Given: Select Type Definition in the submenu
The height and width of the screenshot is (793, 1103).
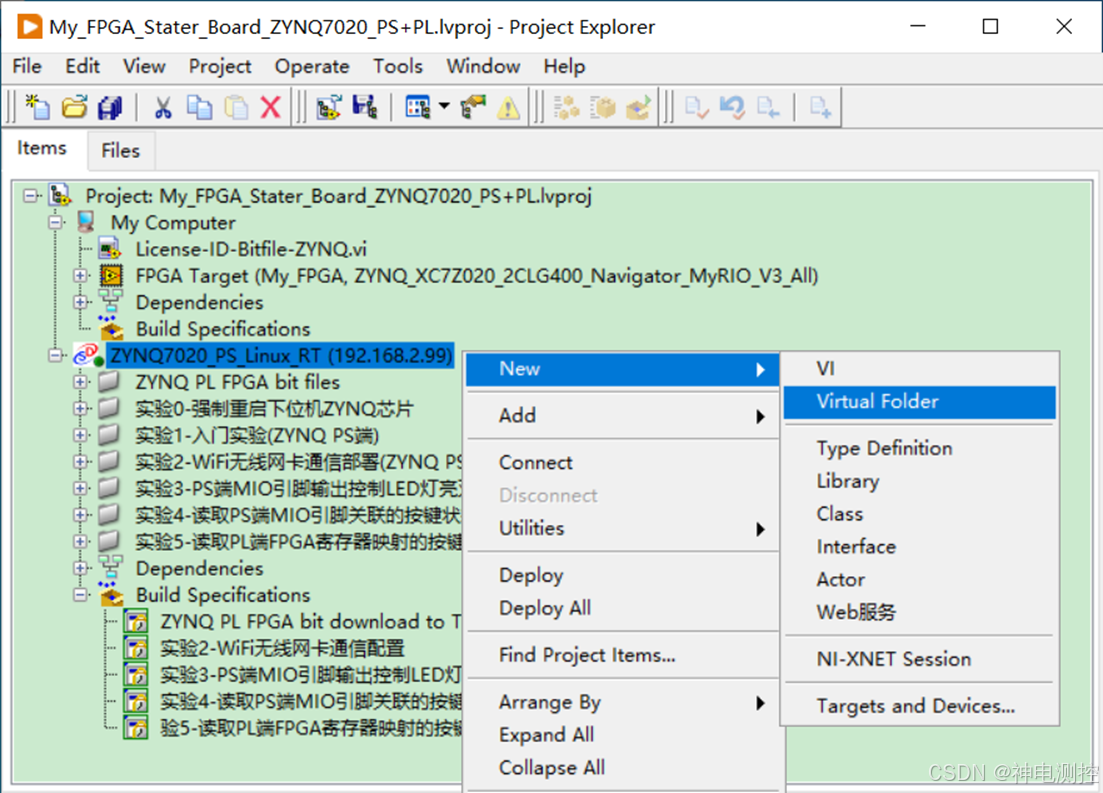Looking at the screenshot, I should [919, 448].
